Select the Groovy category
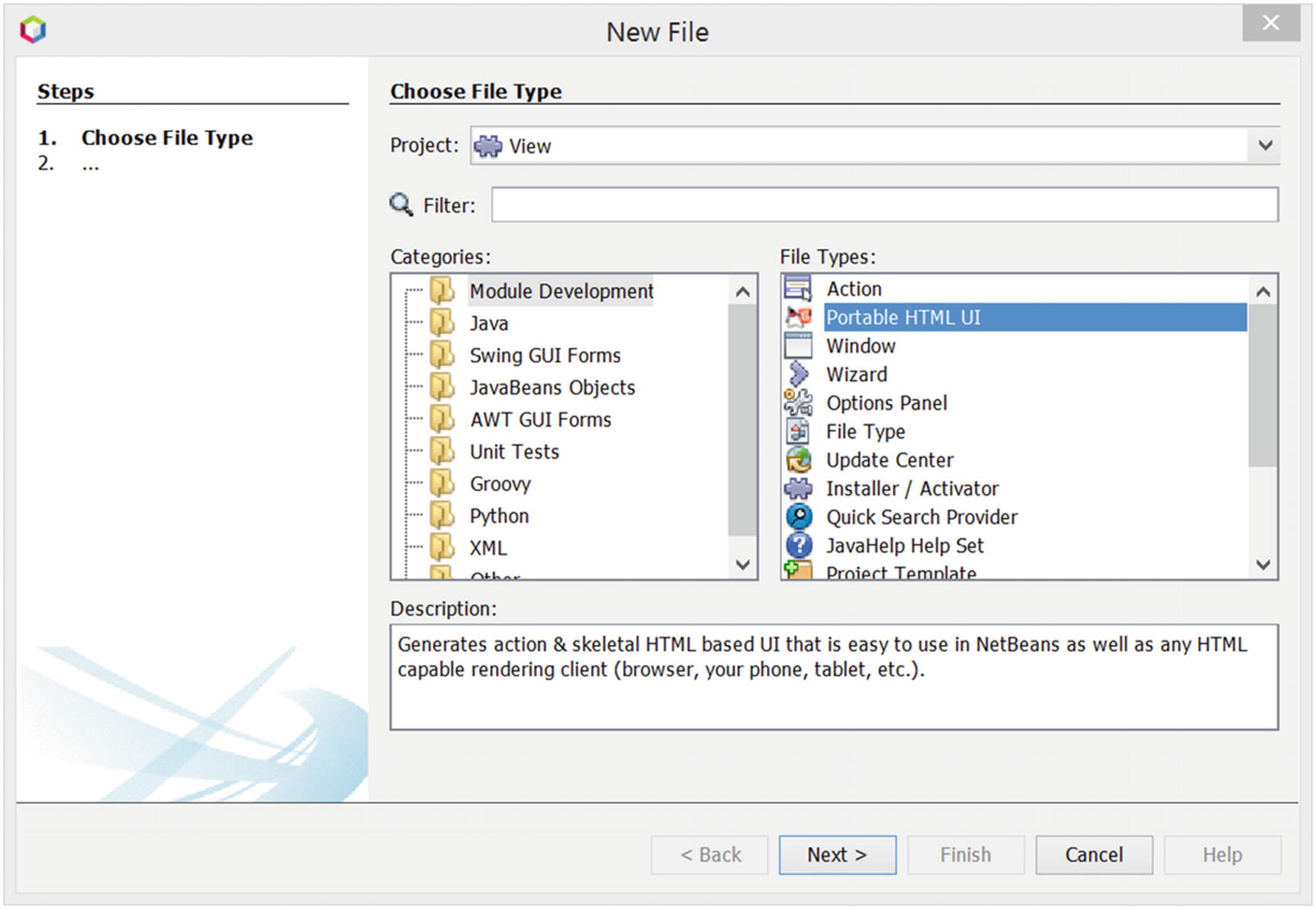 [x=500, y=483]
